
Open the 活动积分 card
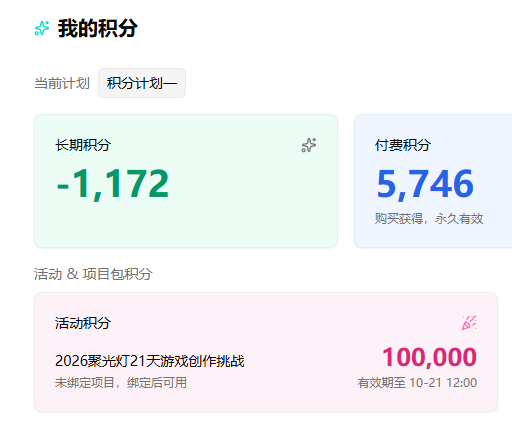pos(266,352)
